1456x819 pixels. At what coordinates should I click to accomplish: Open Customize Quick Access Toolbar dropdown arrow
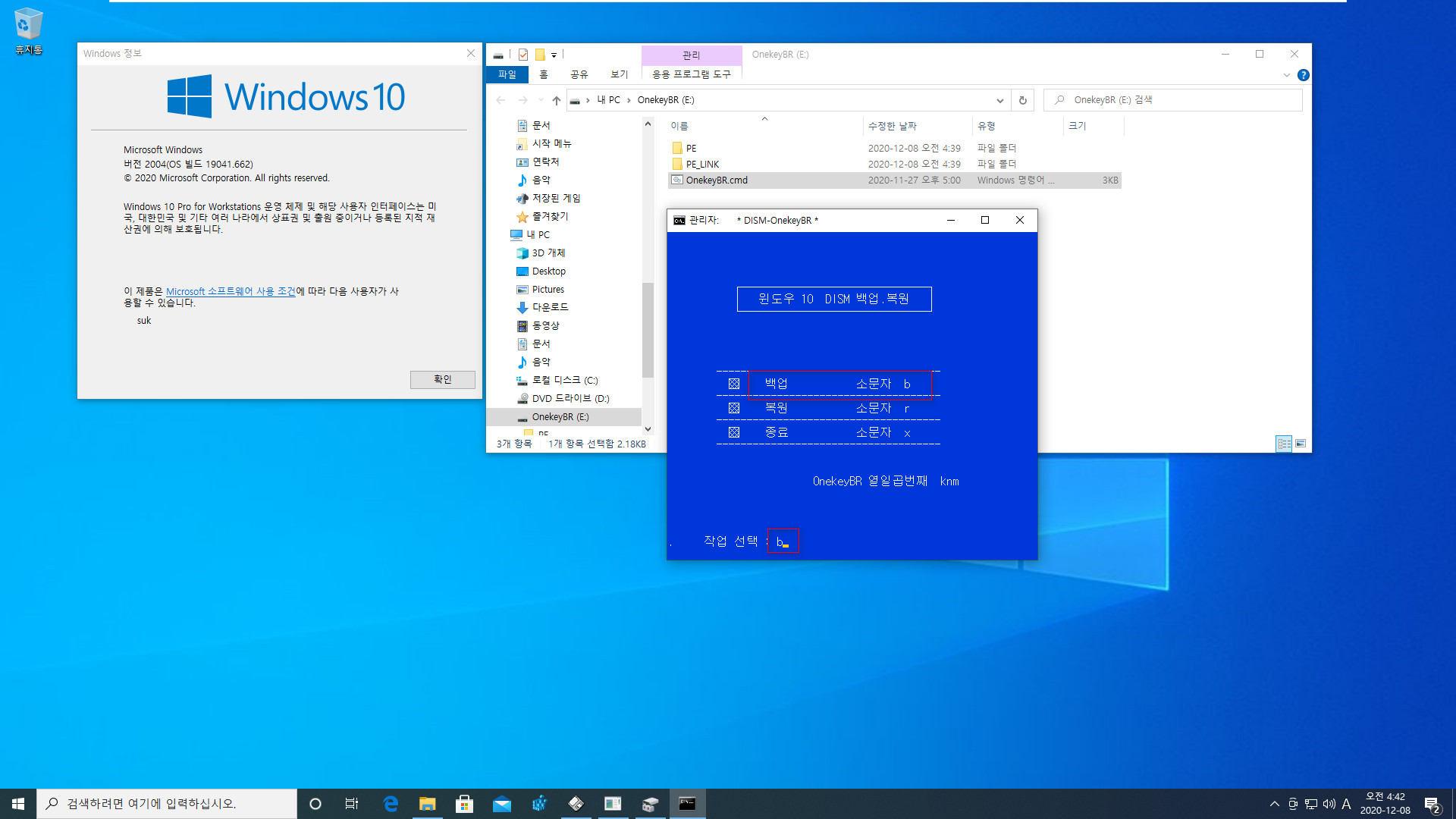pyautogui.click(x=554, y=55)
